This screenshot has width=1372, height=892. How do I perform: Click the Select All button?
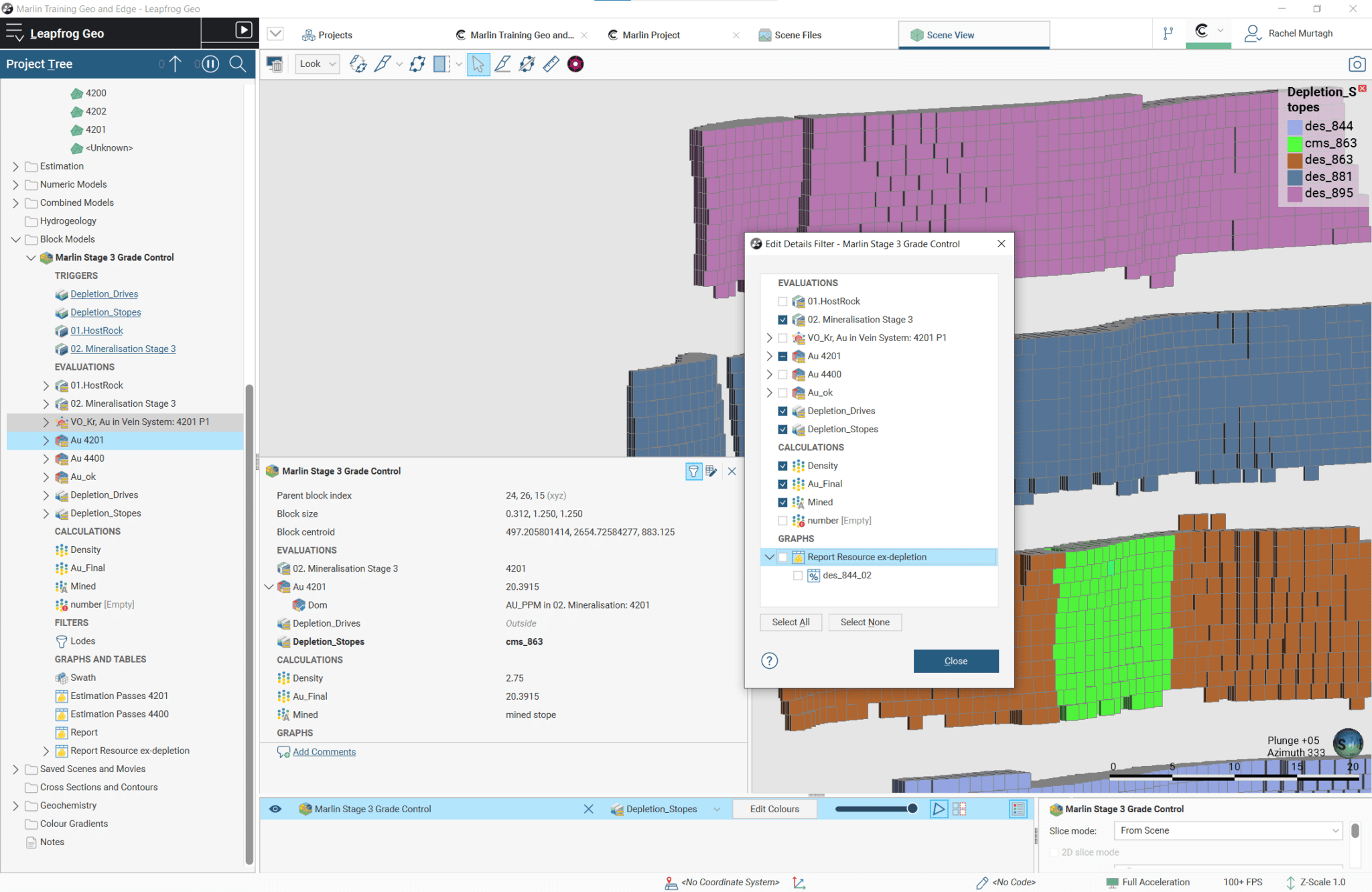click(791, 622)
